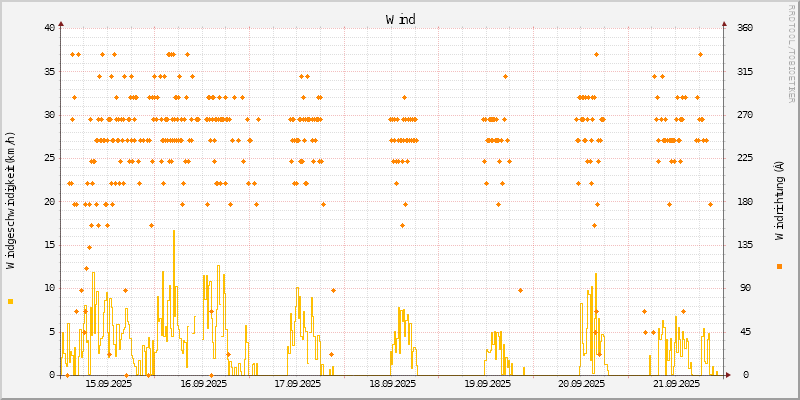Select the Windgeschwindigkeit (km/h) axis label

11,201
